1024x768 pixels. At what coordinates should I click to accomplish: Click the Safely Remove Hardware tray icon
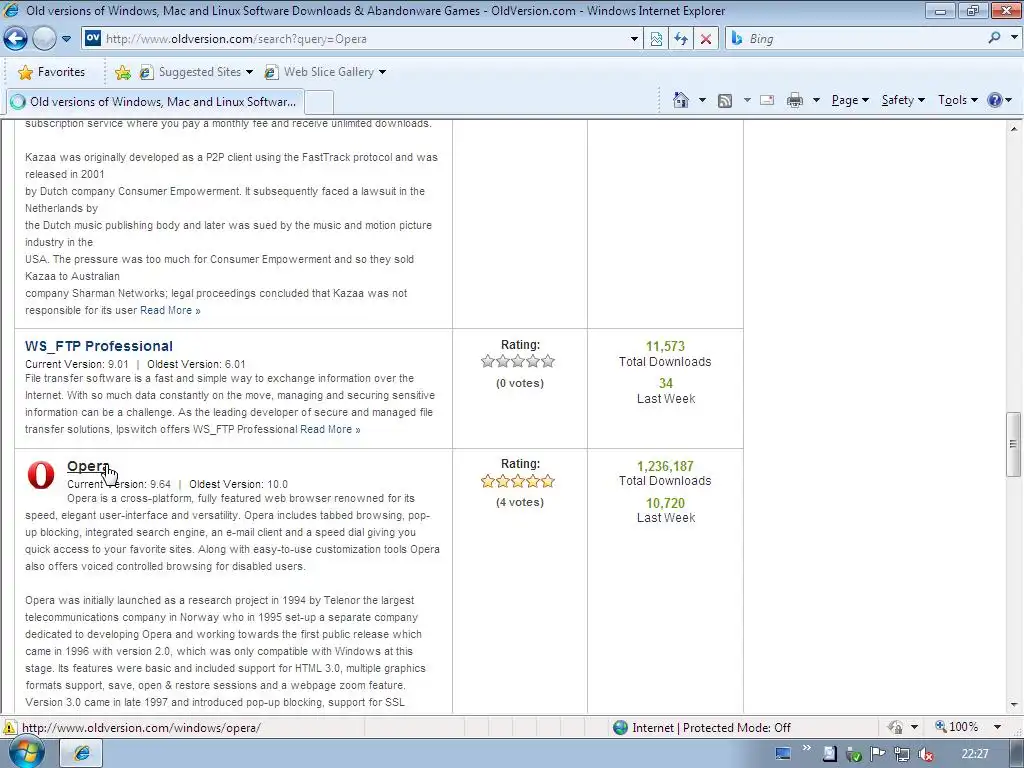[x=854, y=754]
